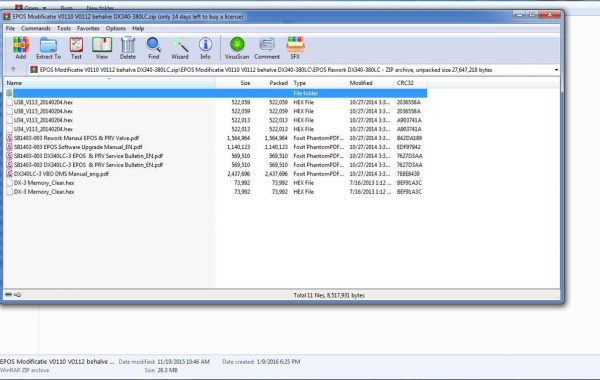This screenshot has width=600, height=380.
Task: Click the File folder type cell
Action: [x=306, y=93]
